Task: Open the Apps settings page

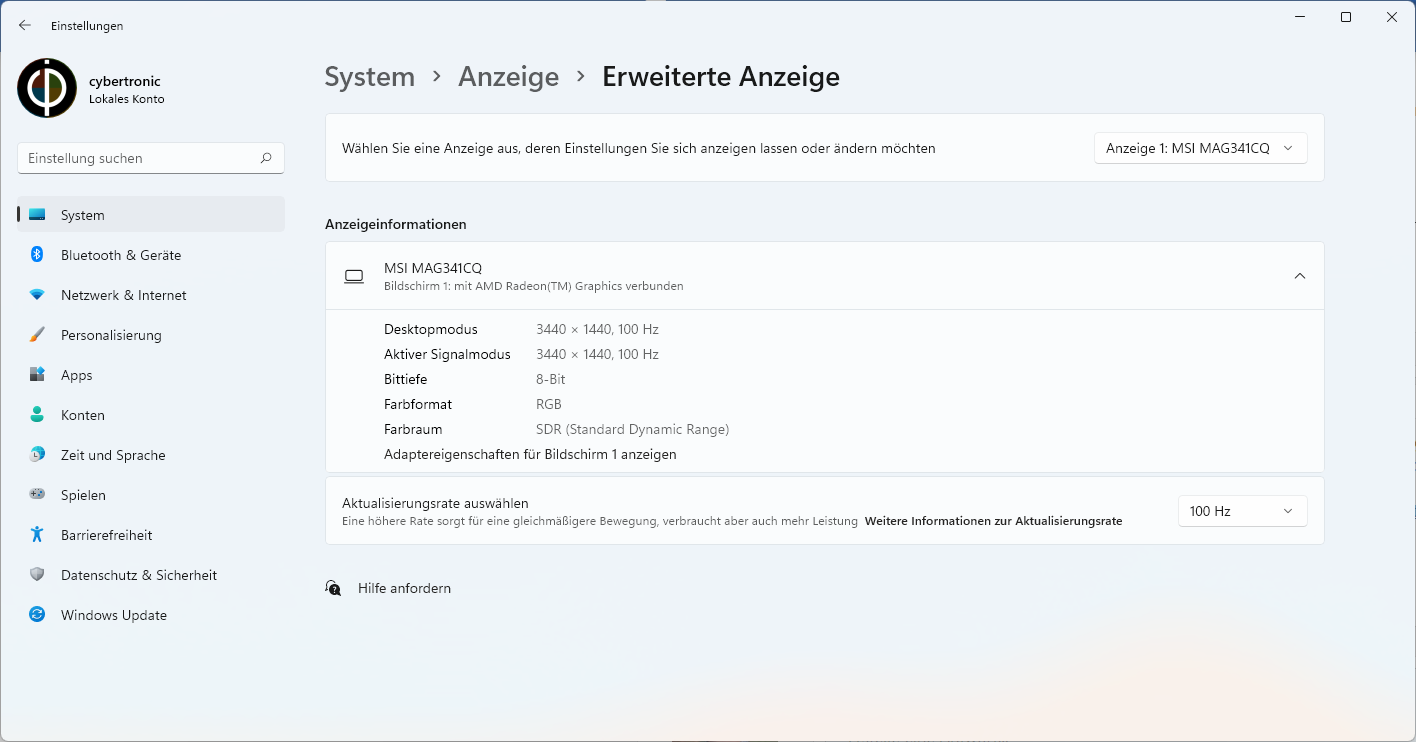Action: pos(151,375)
